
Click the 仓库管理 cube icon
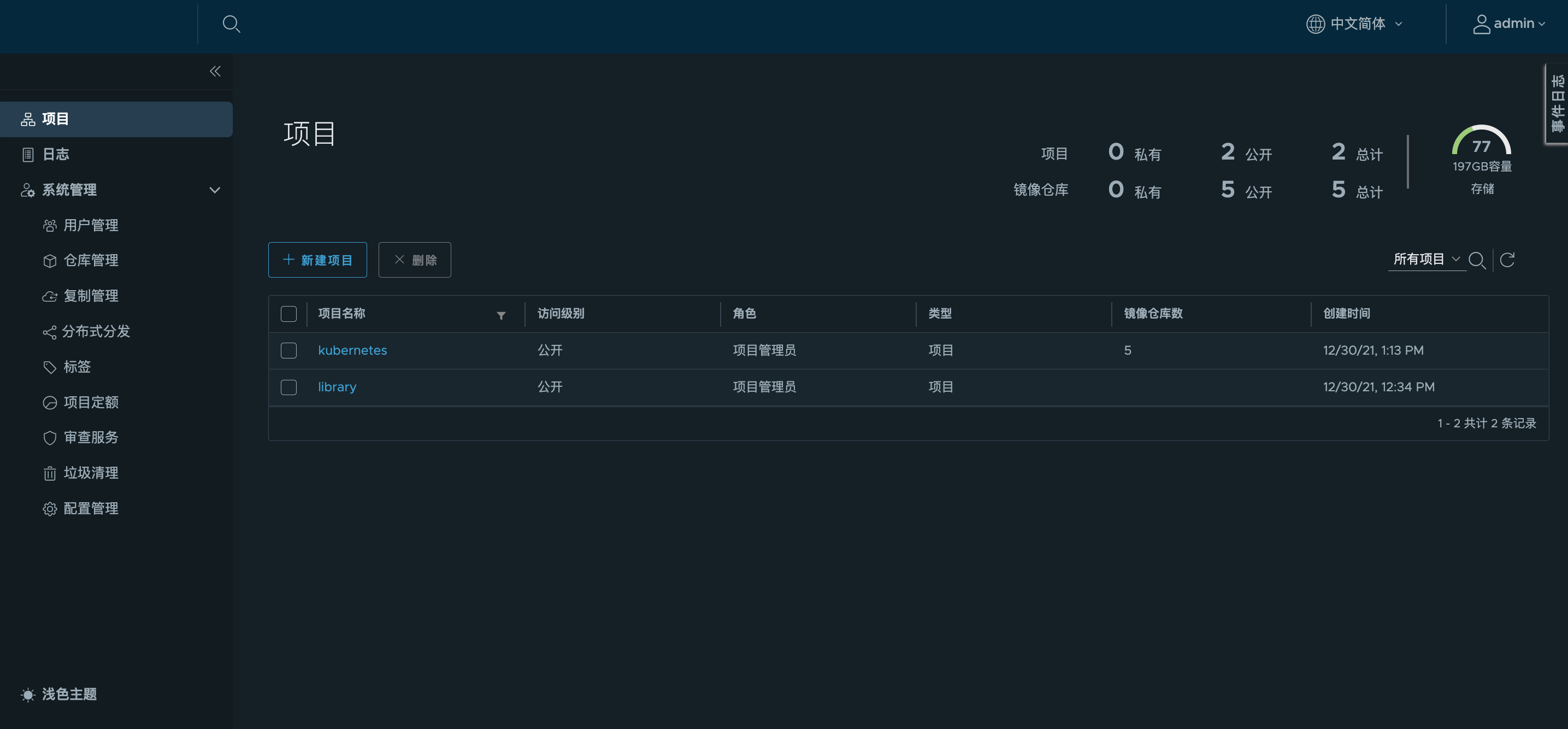(x=50, y=261)
